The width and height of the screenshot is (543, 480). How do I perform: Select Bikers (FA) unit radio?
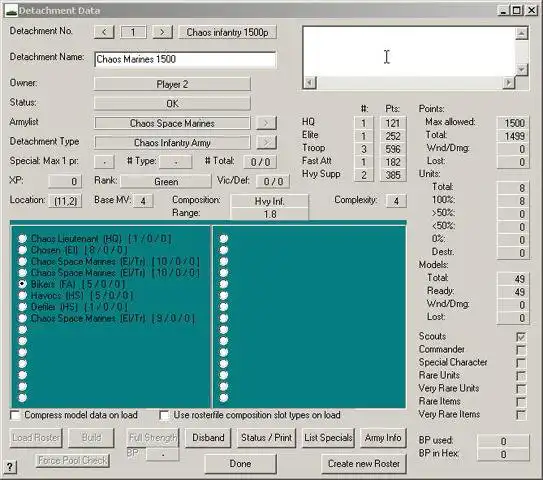click(x=23, y=284)
